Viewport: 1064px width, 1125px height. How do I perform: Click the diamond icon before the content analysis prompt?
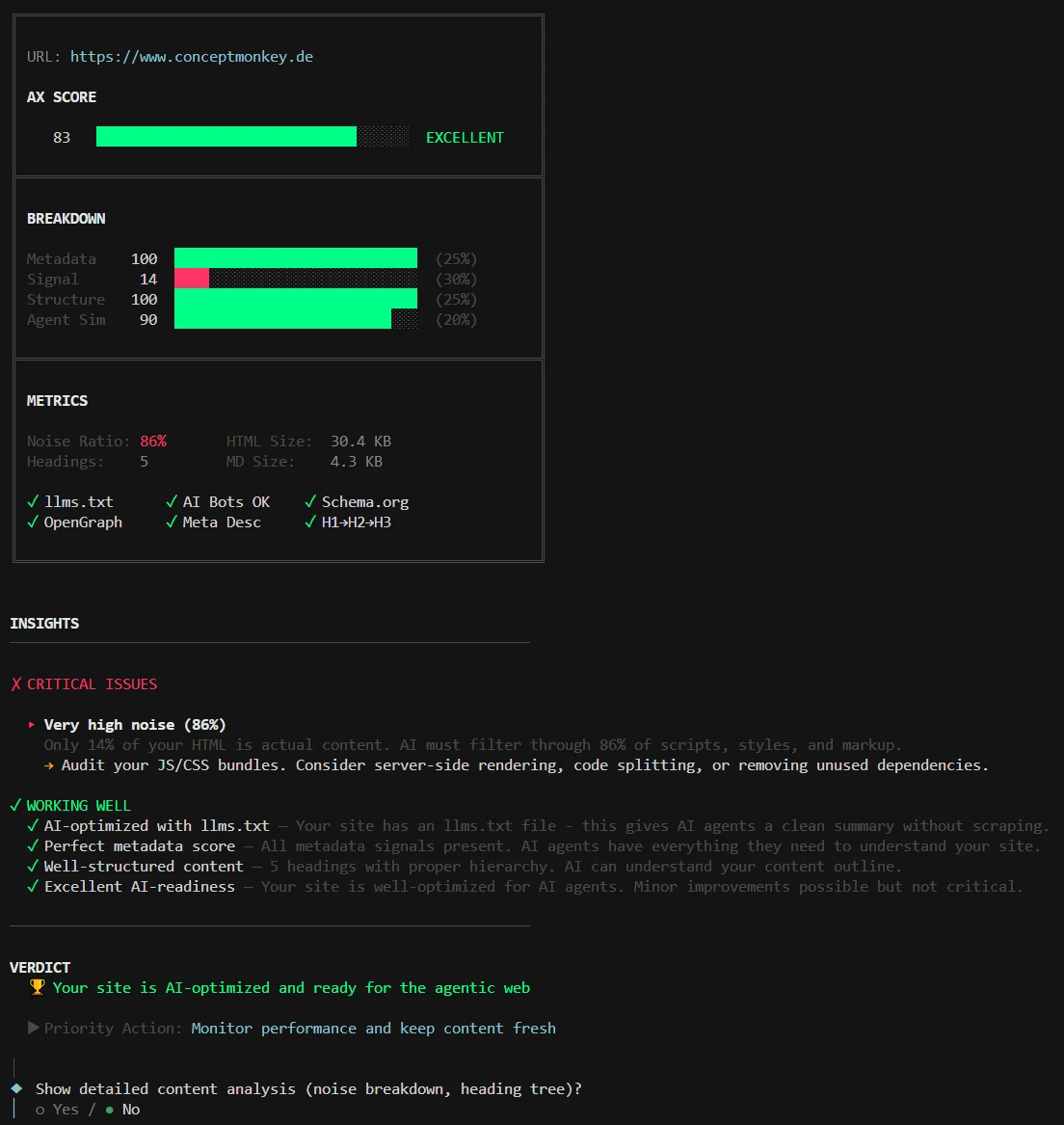pos(16,1087)
